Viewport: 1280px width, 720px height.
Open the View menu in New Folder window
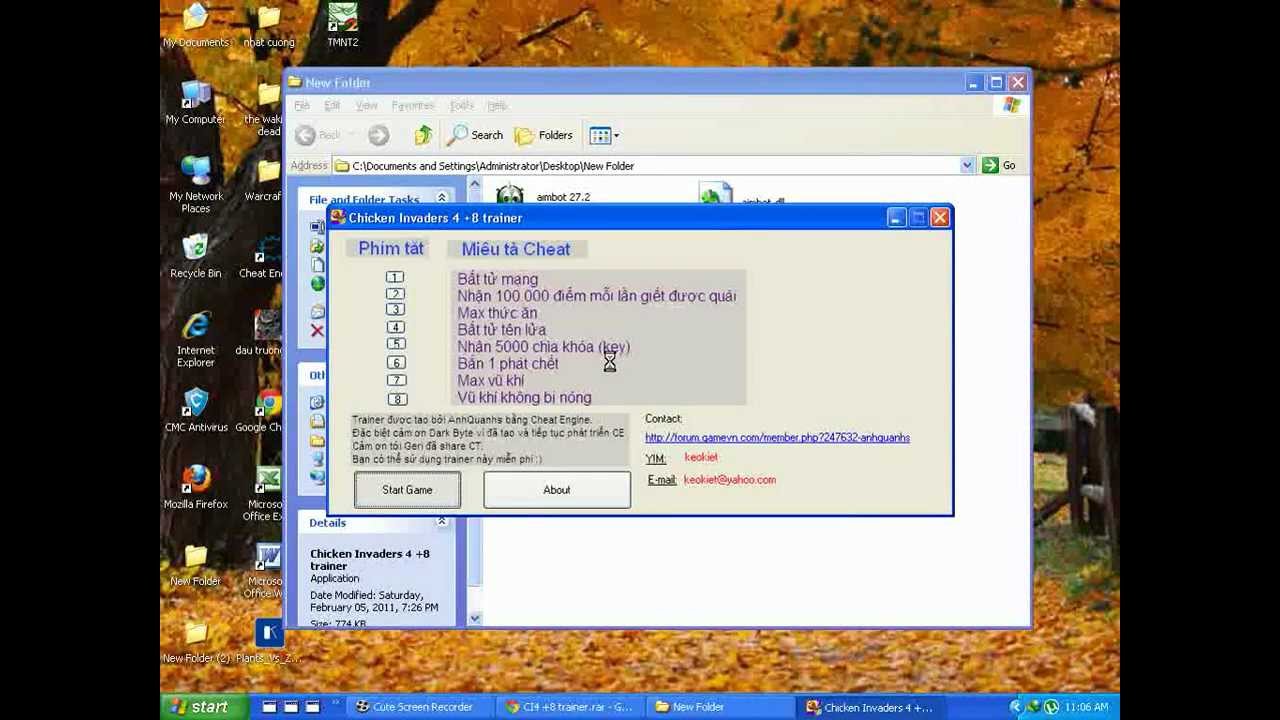366,105
